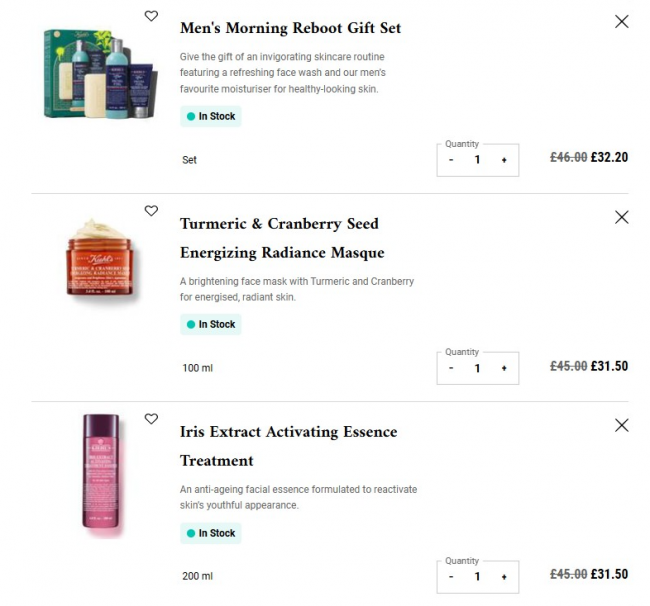Remove Turmeric & Cranberry Masque from cart
Image resolution: width=650 pixels, height=606 pixels.
coord(621,217)
